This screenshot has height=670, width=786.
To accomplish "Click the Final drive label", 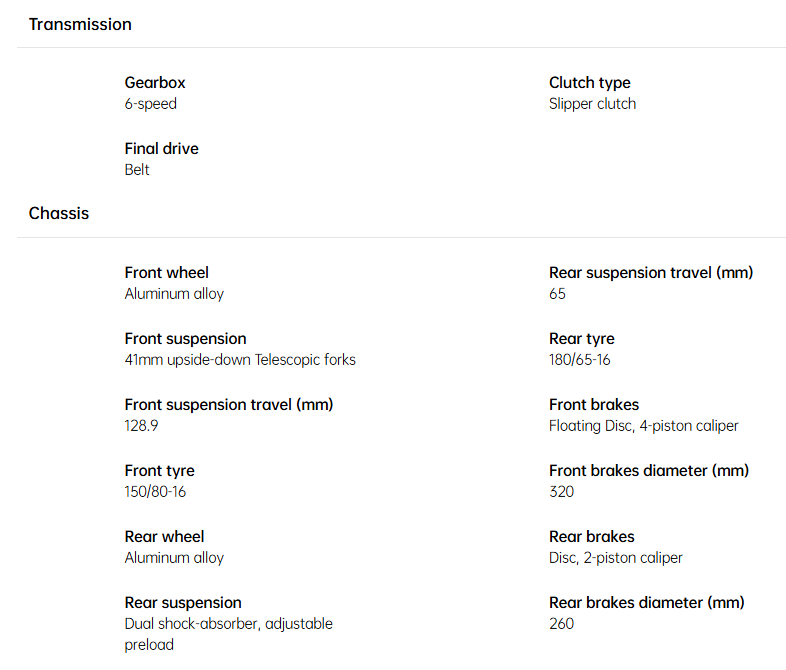I will 161,149.
